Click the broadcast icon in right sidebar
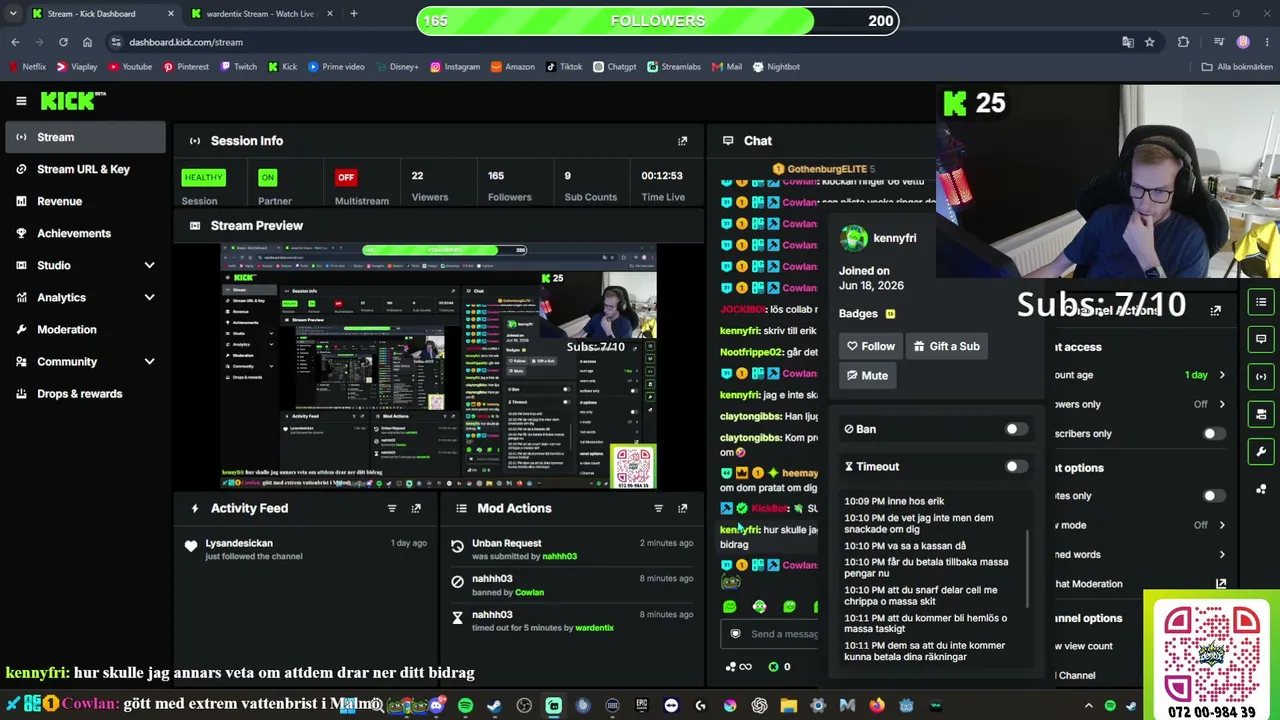Screen dimensions: 1280x720 click(x=1261, y=377)
